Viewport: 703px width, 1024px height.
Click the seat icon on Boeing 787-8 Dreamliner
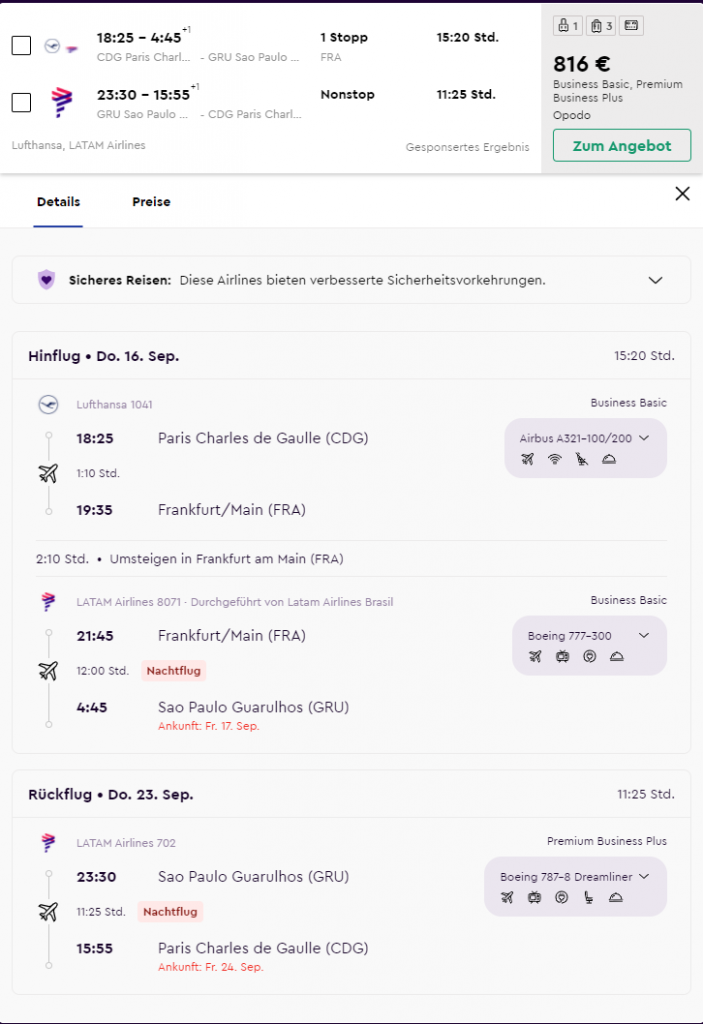588,897
